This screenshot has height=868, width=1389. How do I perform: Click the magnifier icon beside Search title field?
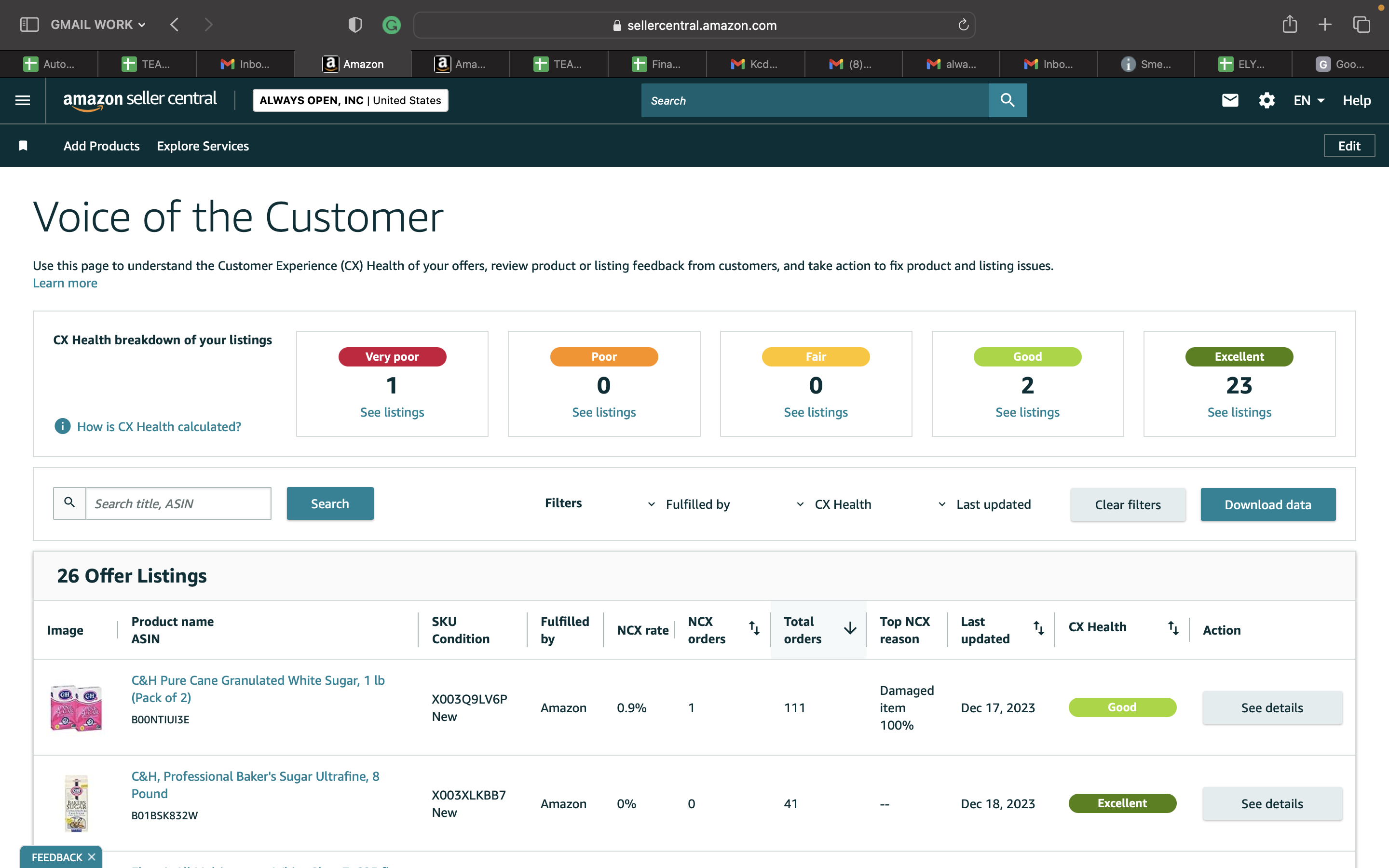click(69, 503)
